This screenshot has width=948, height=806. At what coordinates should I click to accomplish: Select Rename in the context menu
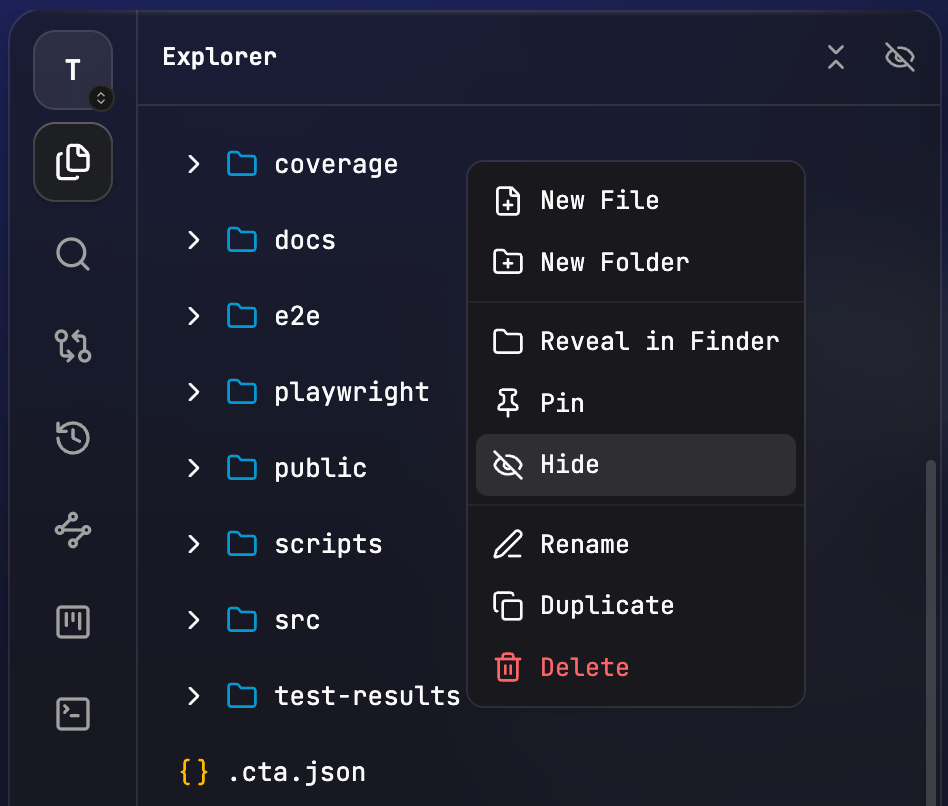tap(636, 545)
